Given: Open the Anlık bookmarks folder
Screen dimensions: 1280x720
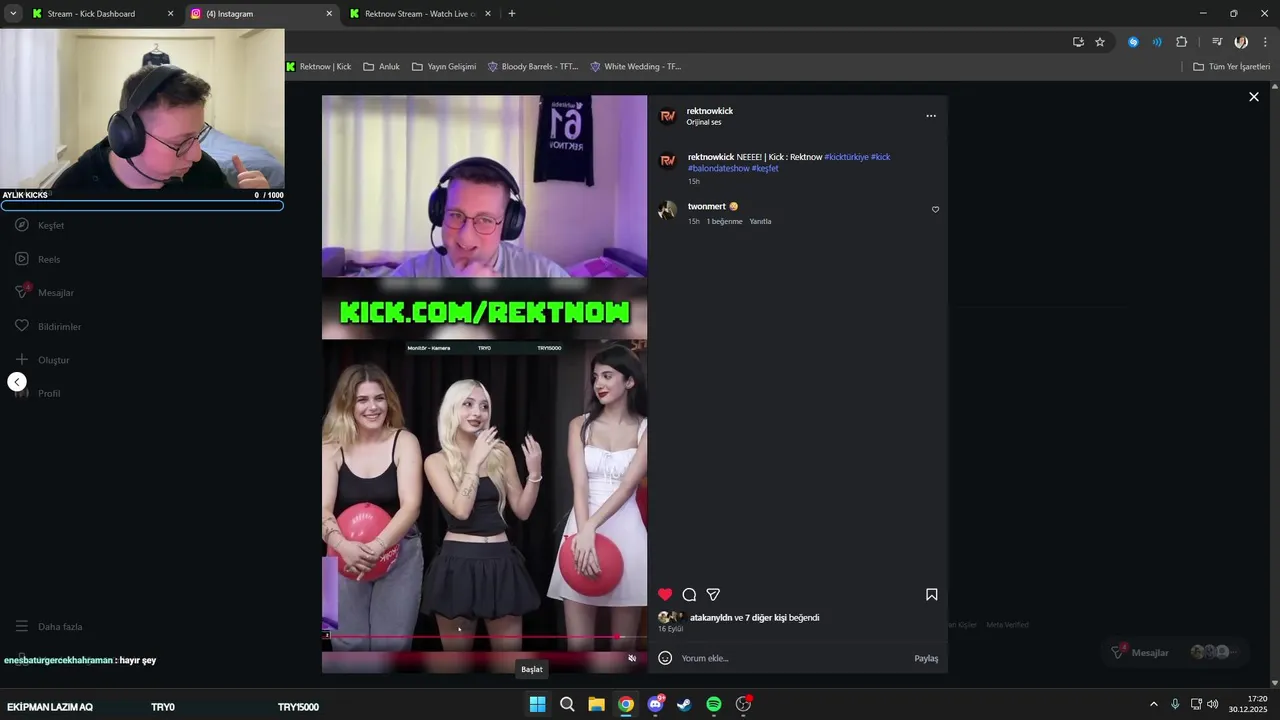Looking at the screenshot, I should tap(382, 67).
